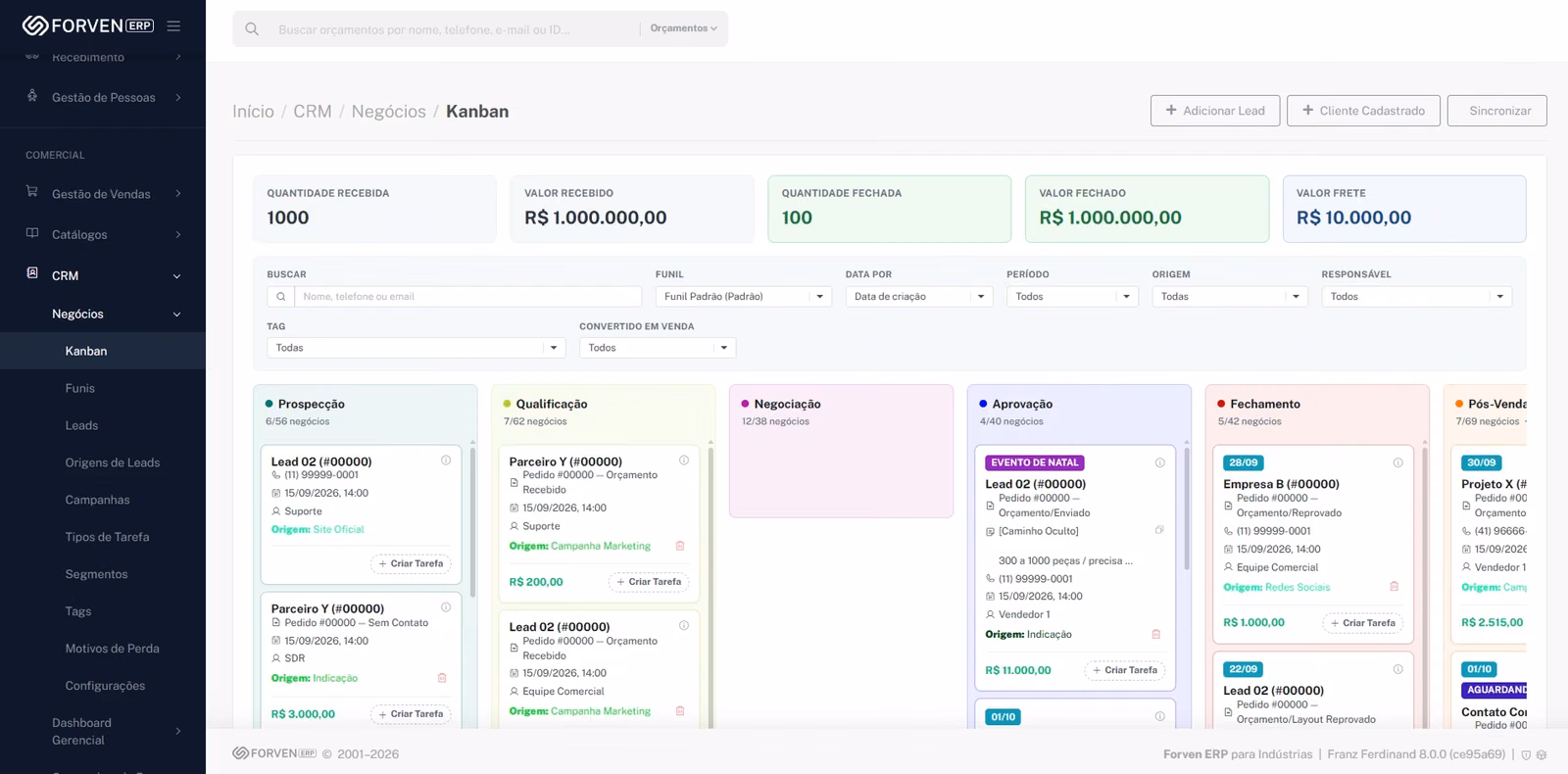Delete the Empresa B card via trash icon

1395,587
